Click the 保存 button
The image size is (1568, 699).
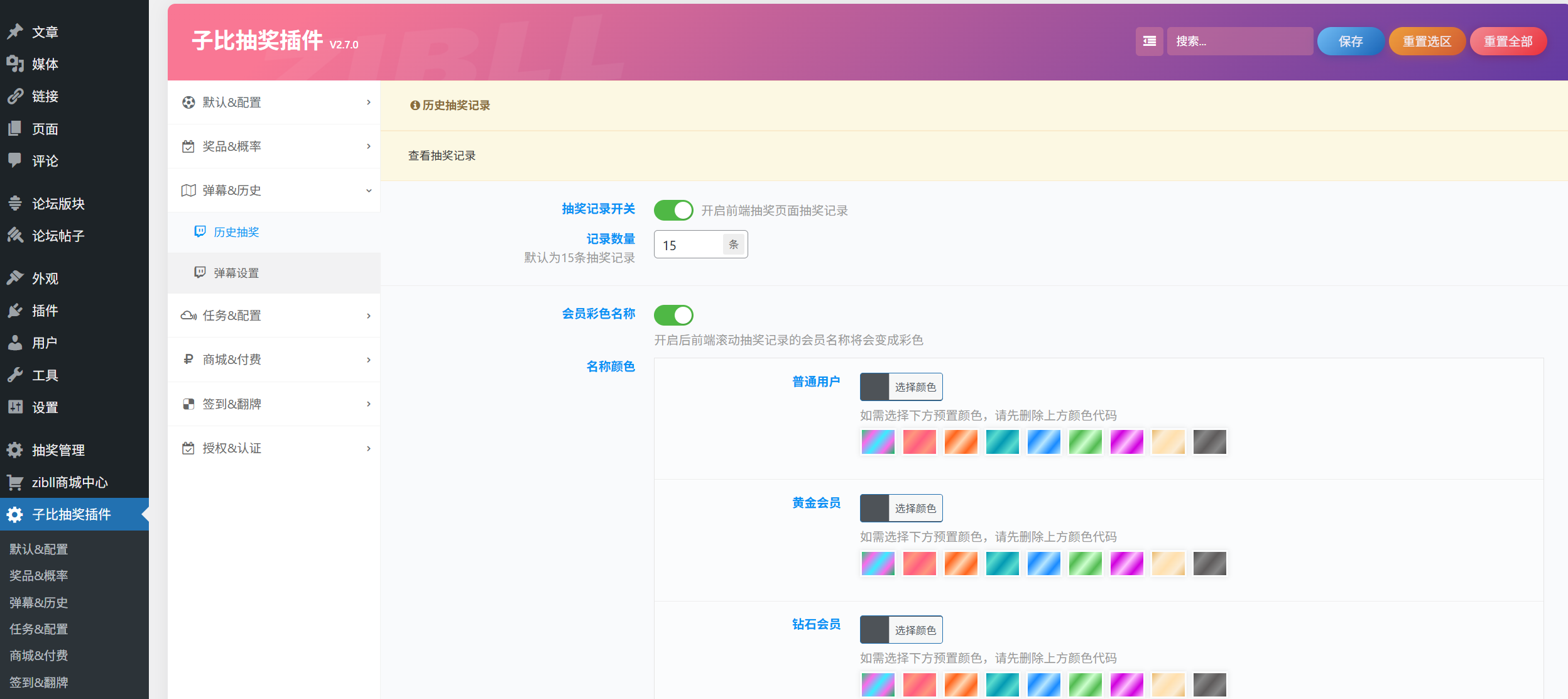1351,40
